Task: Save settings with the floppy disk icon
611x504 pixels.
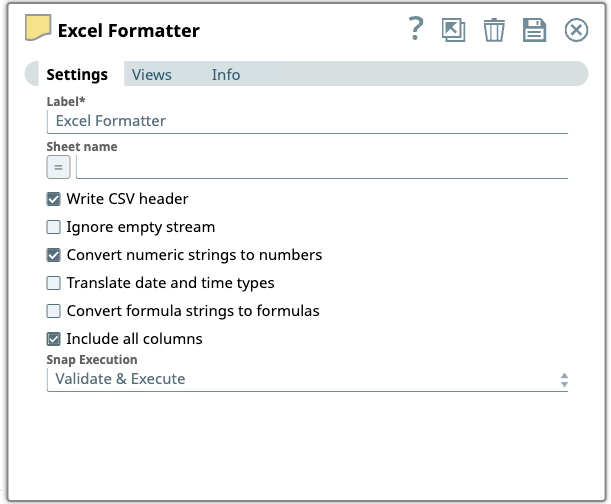Action: 535,30
